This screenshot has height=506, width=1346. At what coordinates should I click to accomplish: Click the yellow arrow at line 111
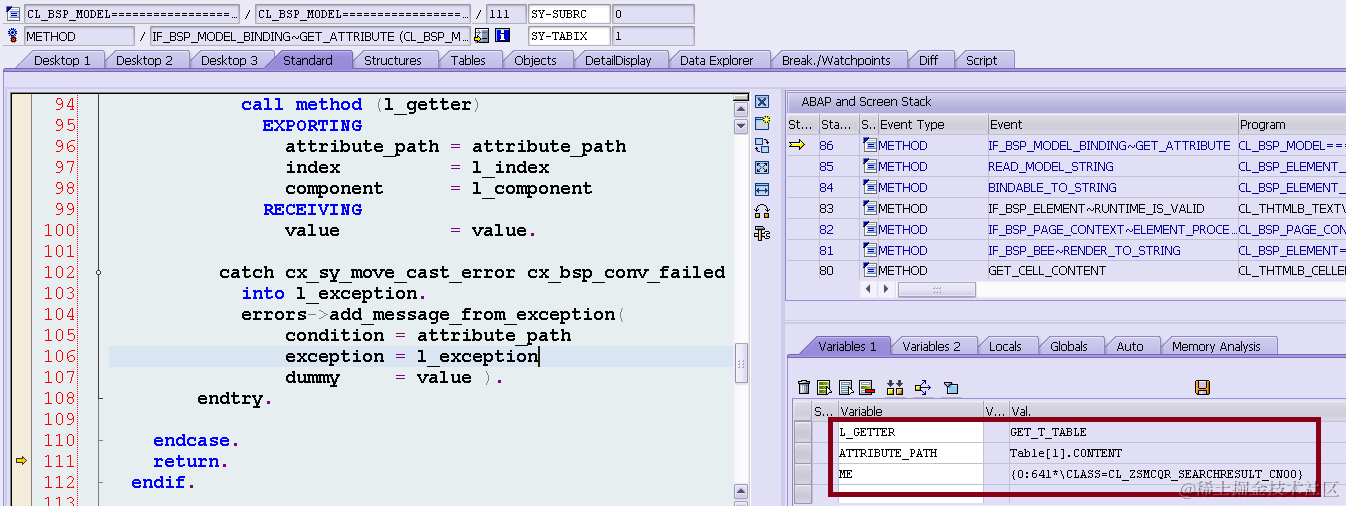click(x=20, y=461)
